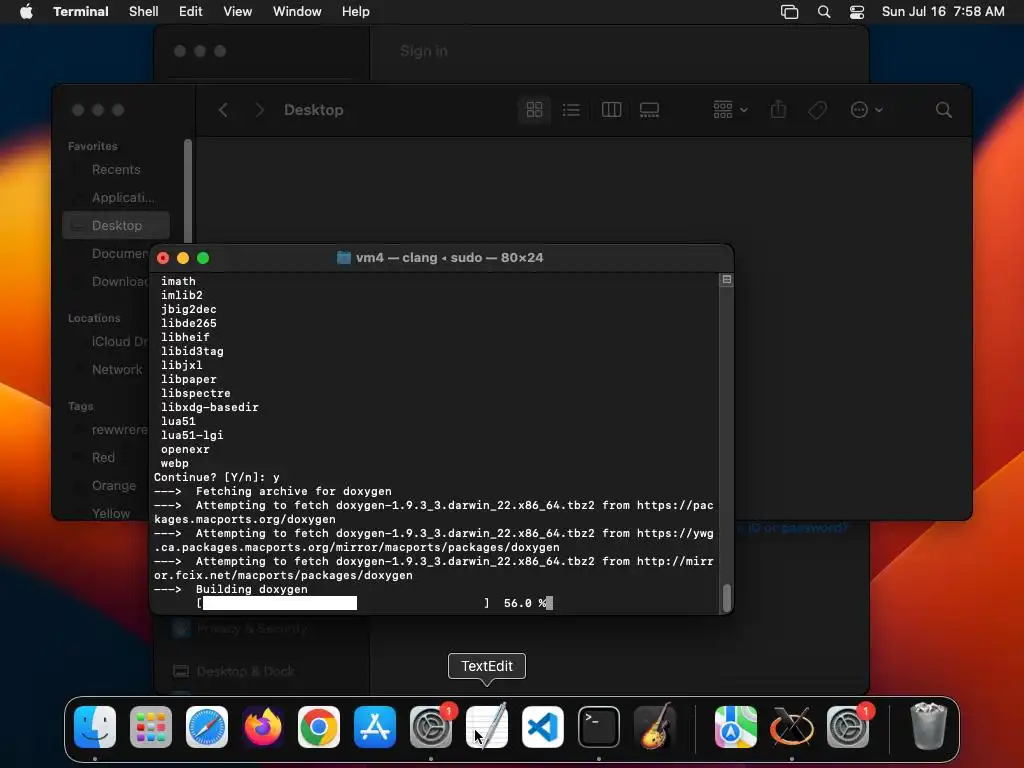Open the Shell menu
This screenshot has height=768, width=1024.
[144, 12]
